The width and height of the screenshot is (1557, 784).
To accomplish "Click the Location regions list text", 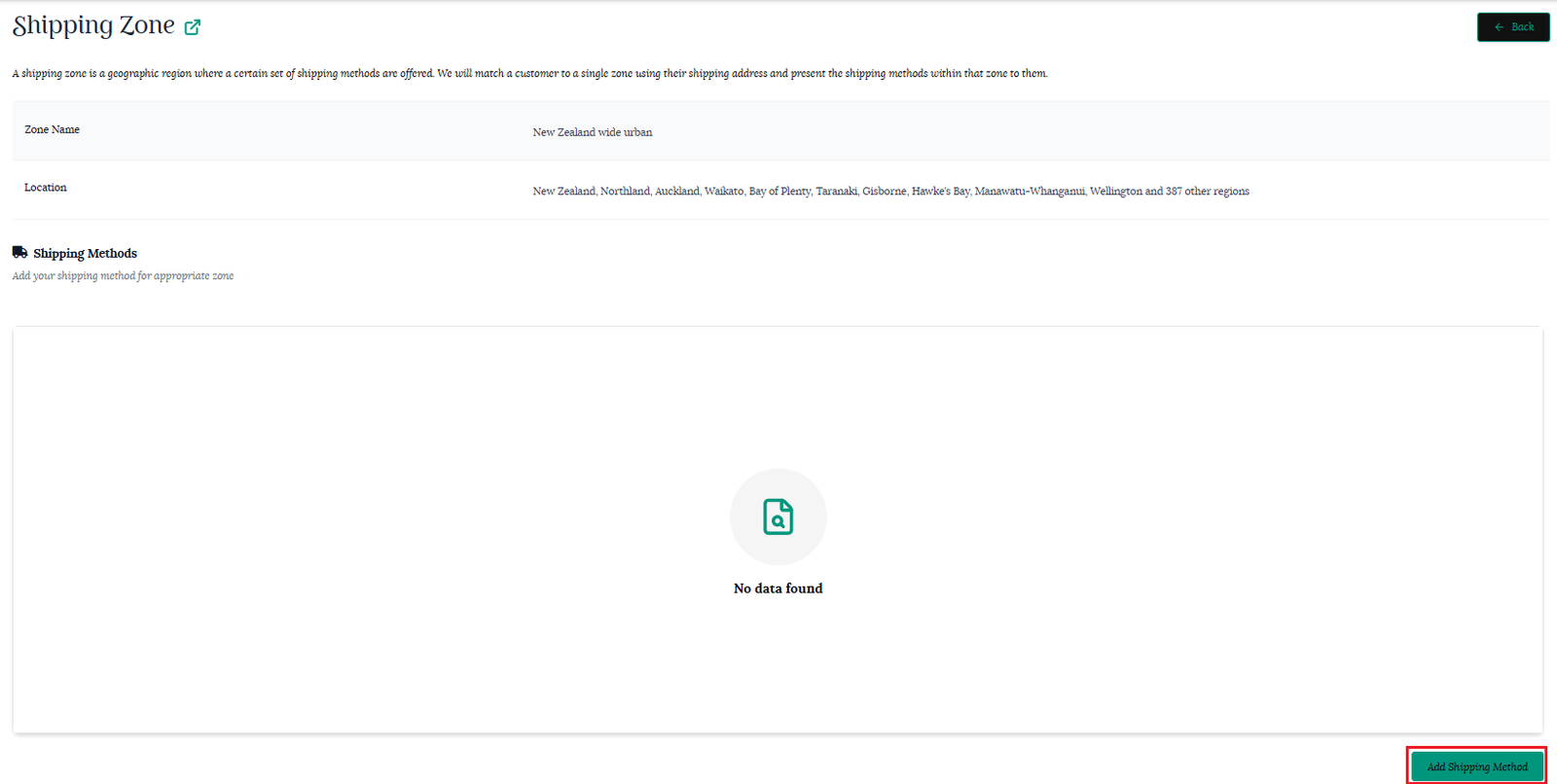I will 890,192.
